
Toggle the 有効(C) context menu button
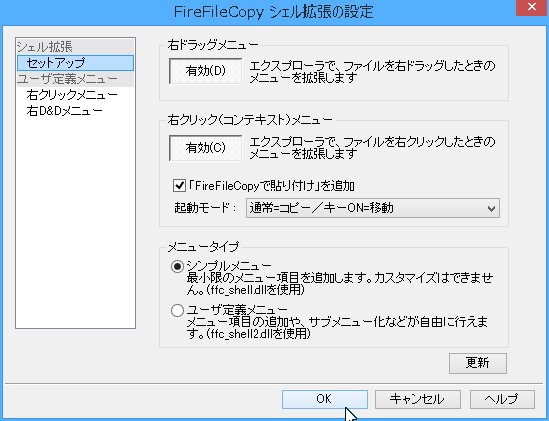[x=206, y=148]
